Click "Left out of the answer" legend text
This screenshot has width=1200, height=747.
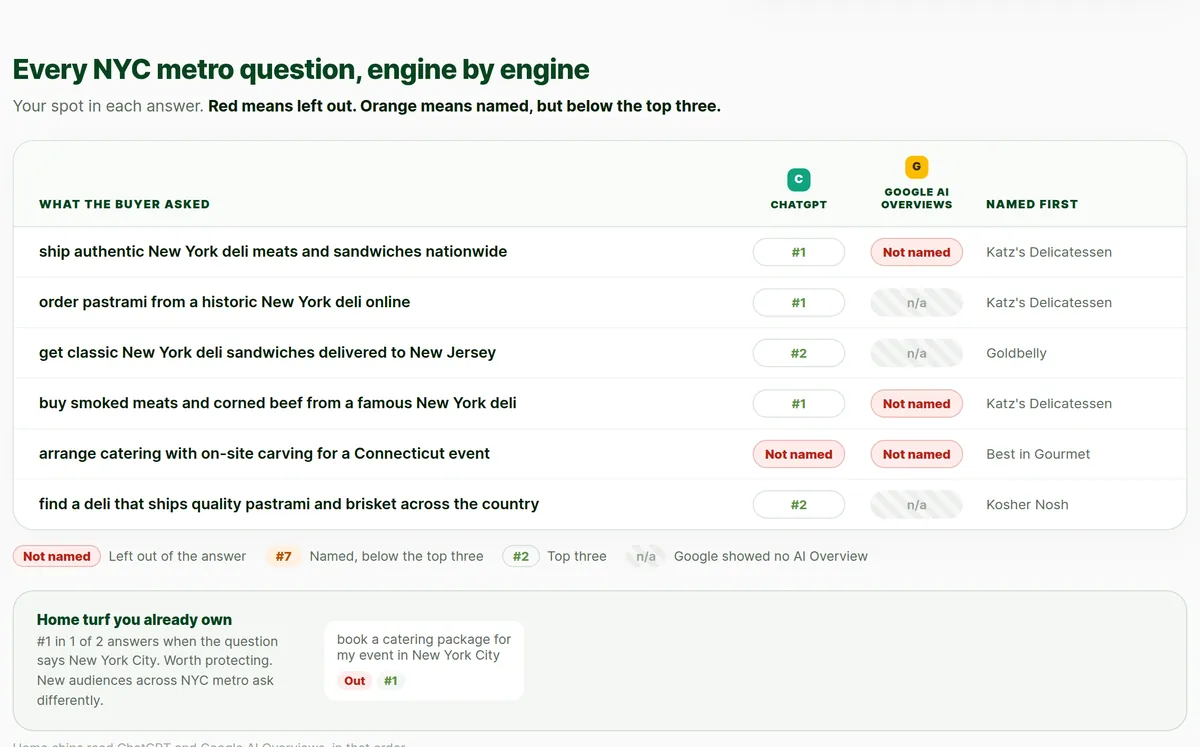coord(177,556)
